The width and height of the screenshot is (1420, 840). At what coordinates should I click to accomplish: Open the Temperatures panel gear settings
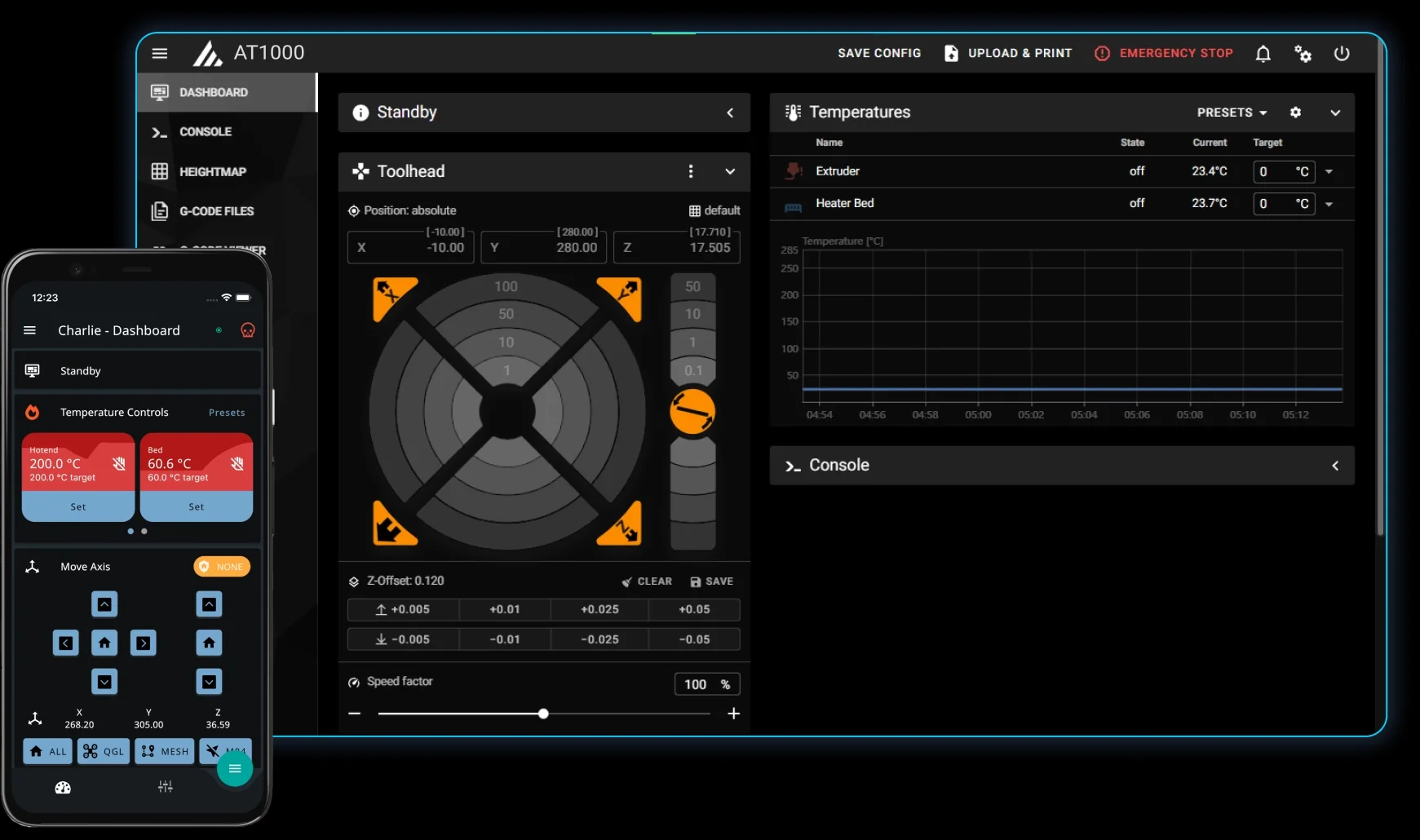tap(1295, 113)
